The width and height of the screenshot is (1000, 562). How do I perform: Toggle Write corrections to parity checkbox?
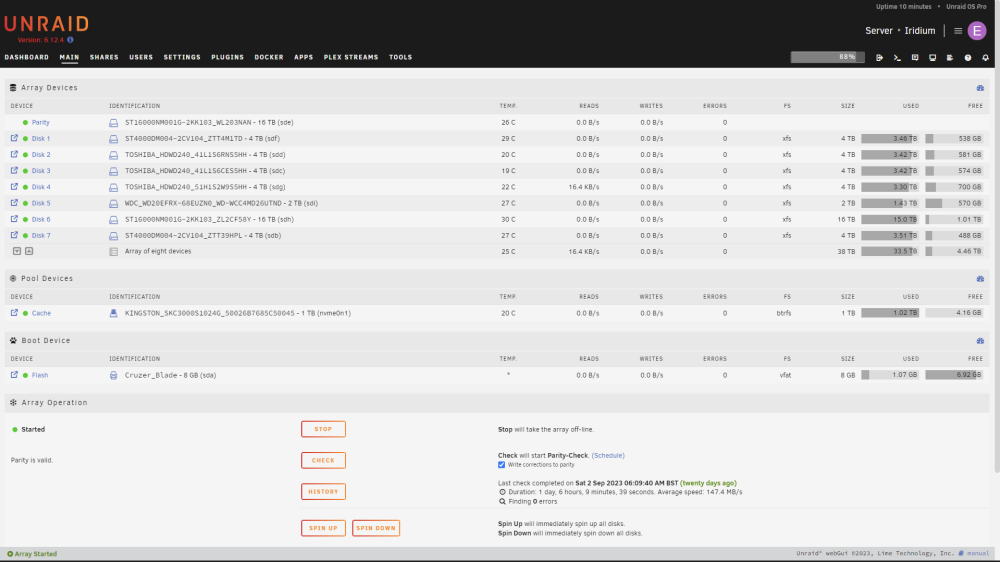[x=501, y=464]
